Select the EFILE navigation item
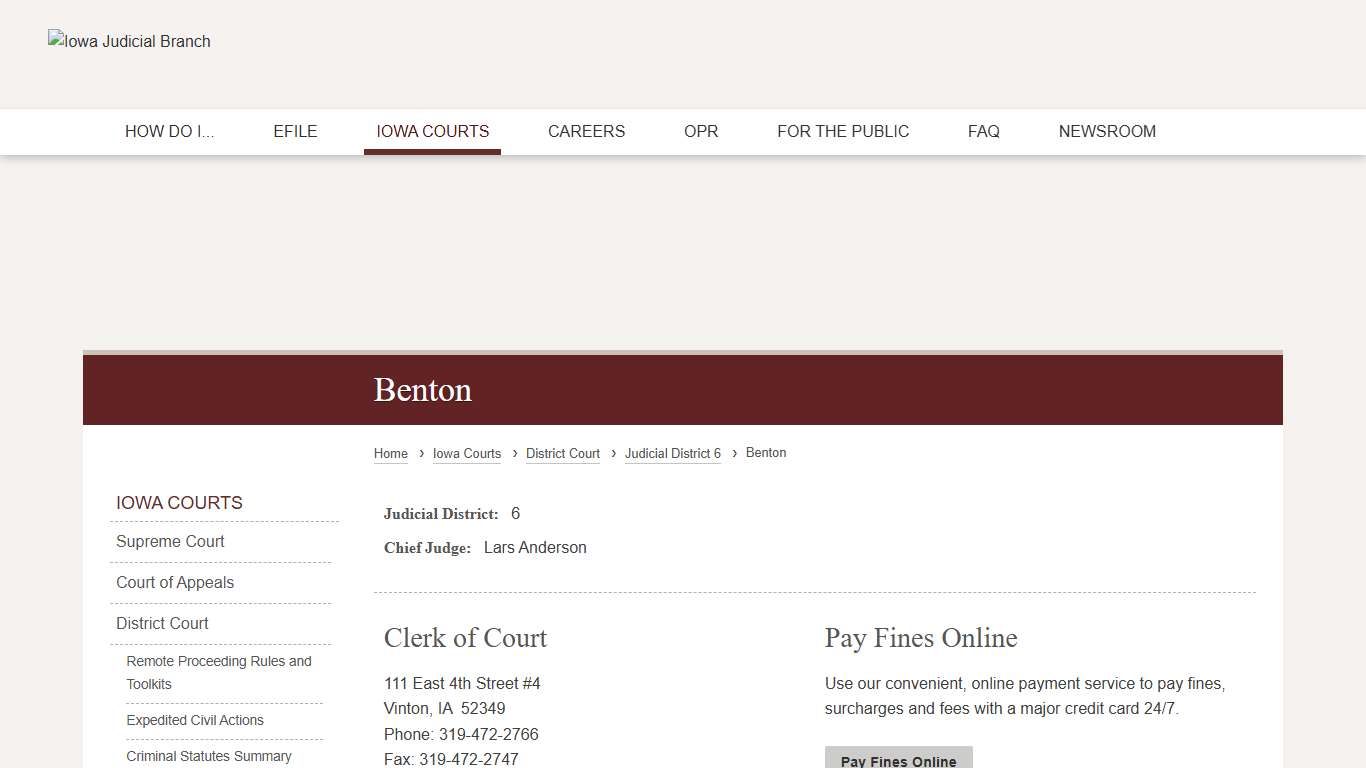Image resolution: width=1366 pixels, height=768 pixels. (x=295, y=131)
